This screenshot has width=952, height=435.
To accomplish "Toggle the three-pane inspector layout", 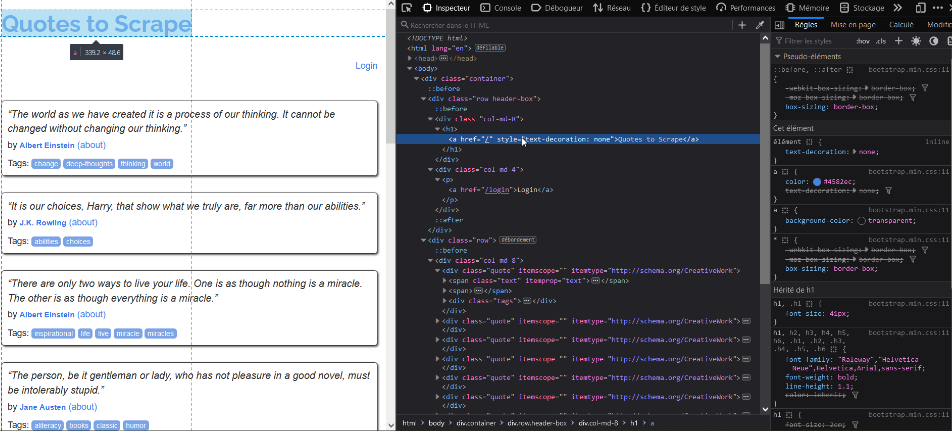I will (779, 25).
